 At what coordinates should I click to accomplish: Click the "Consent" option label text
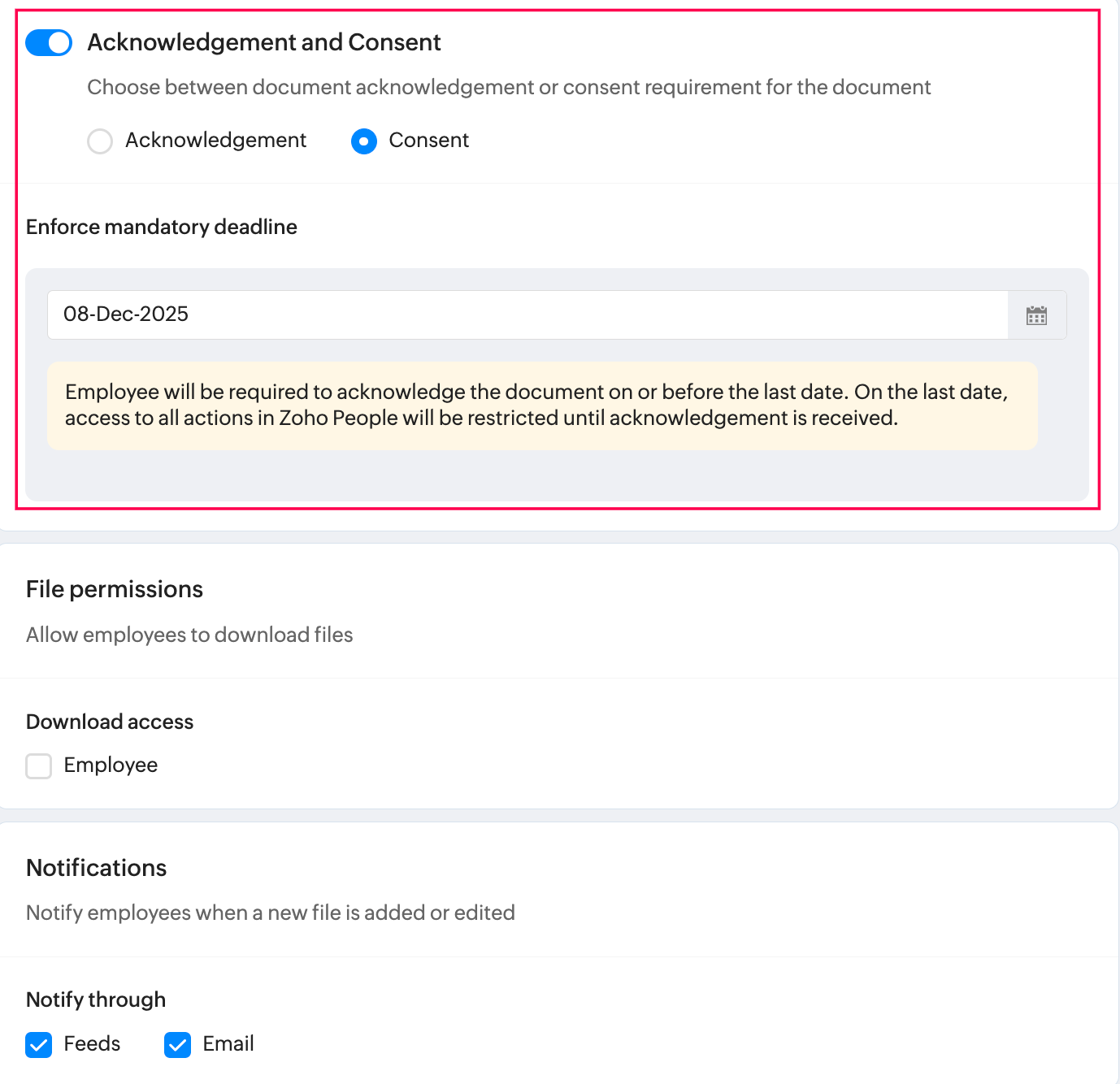428,141
